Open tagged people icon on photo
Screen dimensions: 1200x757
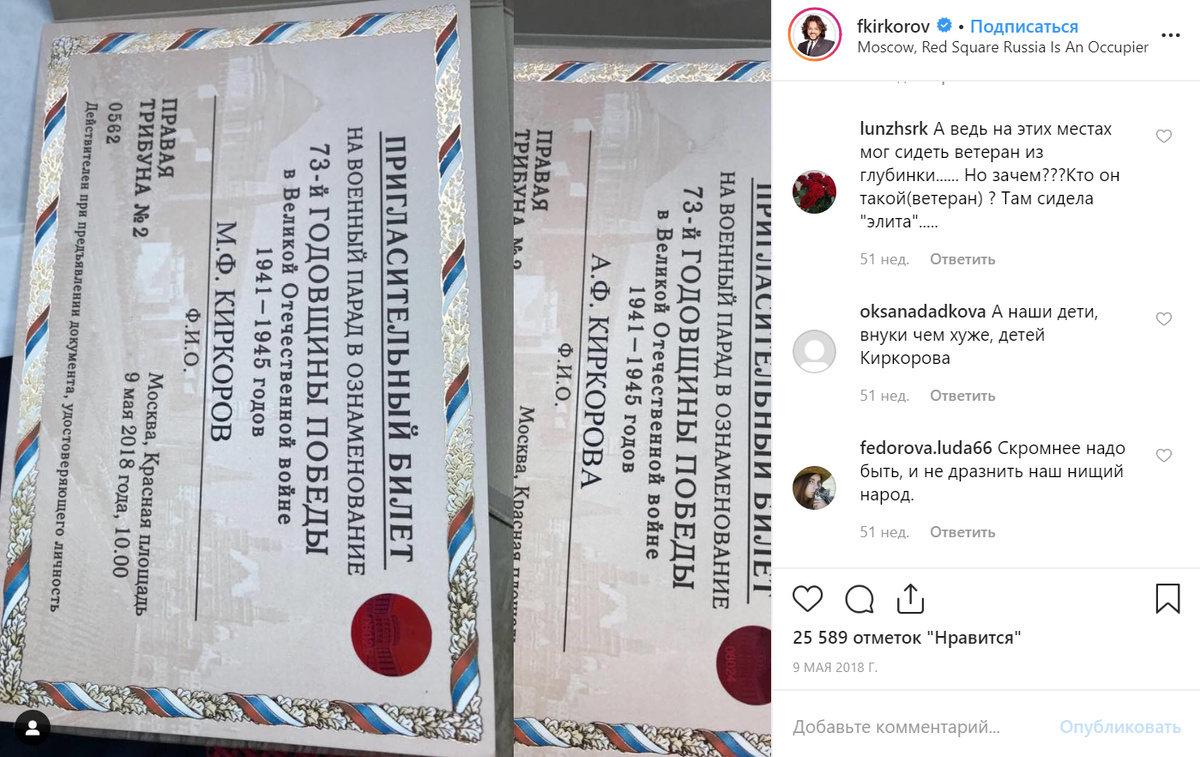35,725
